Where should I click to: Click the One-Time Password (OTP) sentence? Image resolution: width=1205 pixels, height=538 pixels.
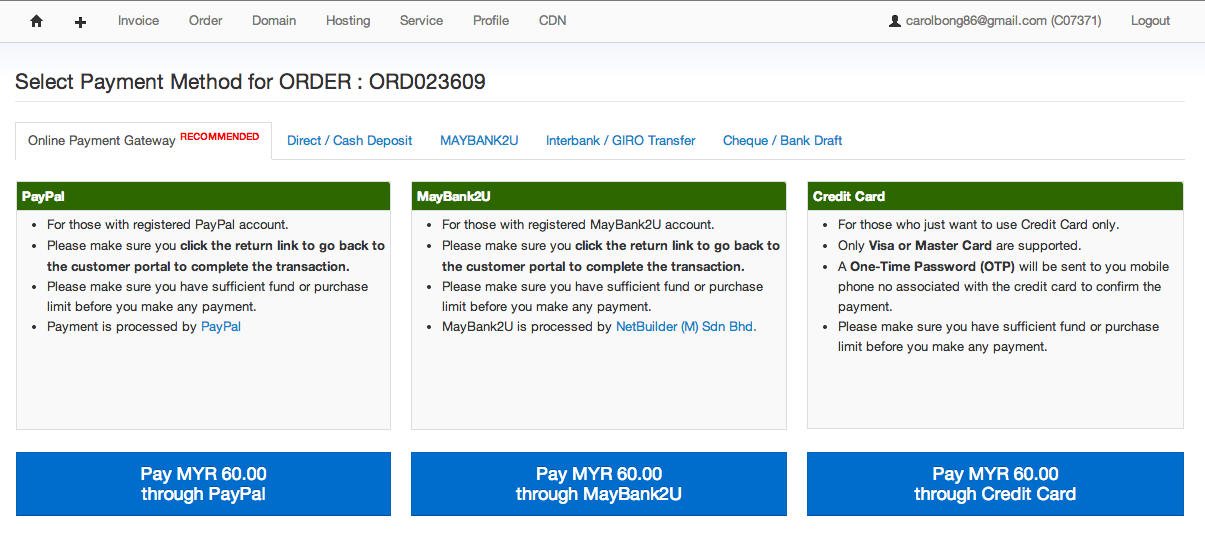[x=1003, y=287]
